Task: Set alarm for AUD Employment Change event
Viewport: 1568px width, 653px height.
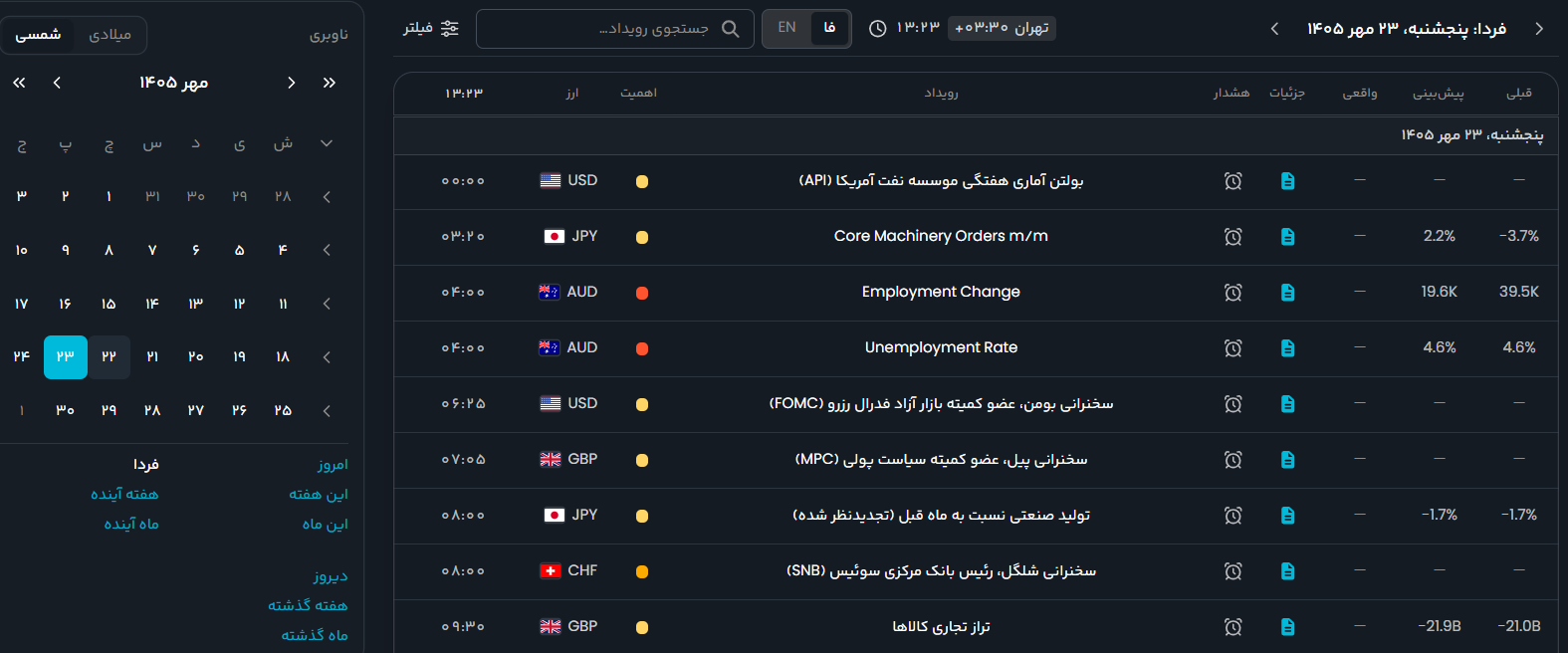Action: (1232, 293)
